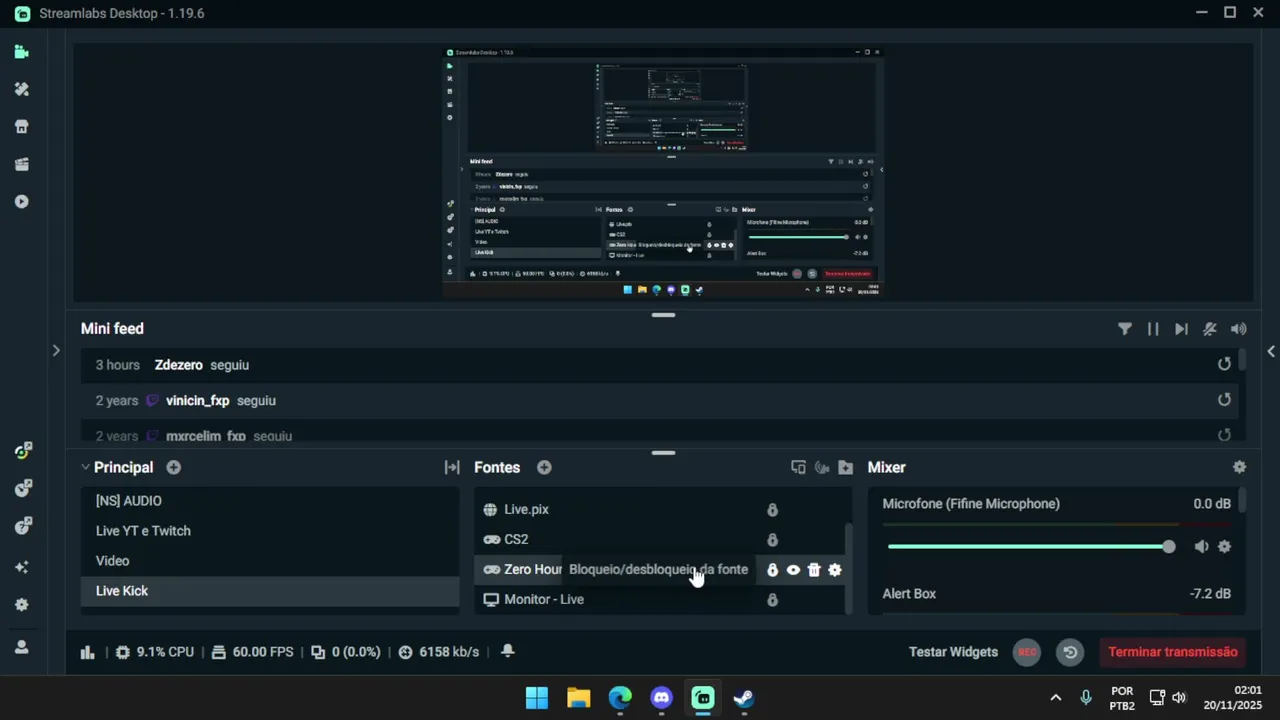Image resolution: width=1280 pixels, height=720 pixels.
Task: Open performance stats bar-chart icon
Action: pyautogui.click(x=88, y=652)
